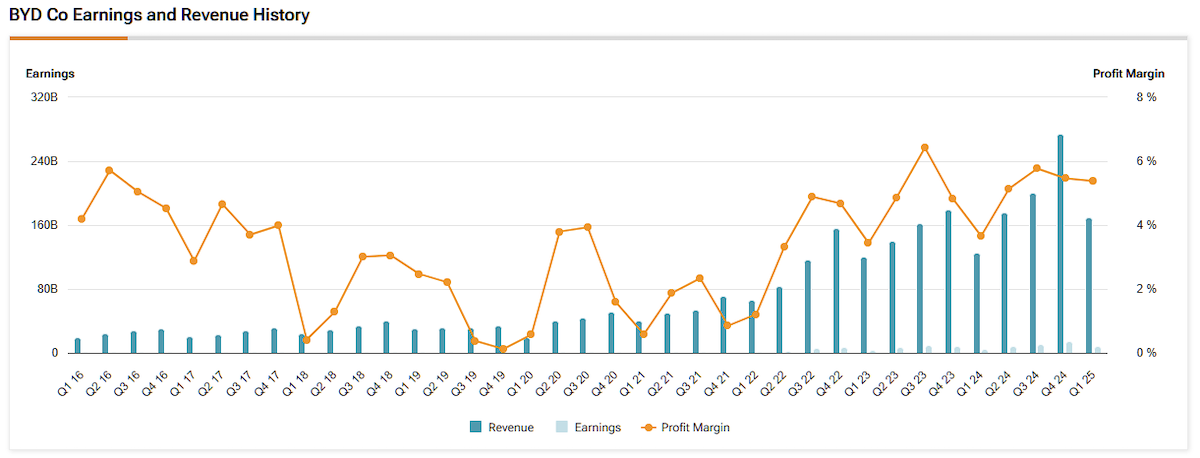Toggle the Revenue series in the legend
Viewport: 1200px width, 458px height.
point(502,427)
